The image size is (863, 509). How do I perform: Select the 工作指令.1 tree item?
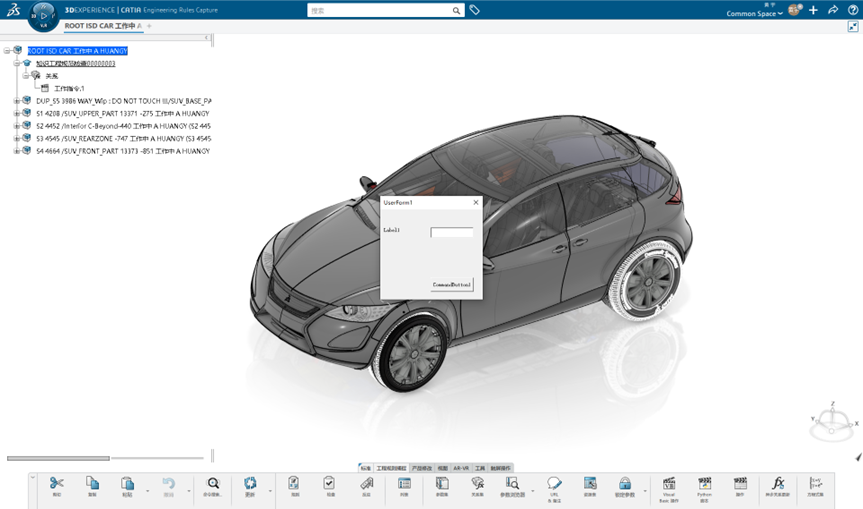coord(69,88)
